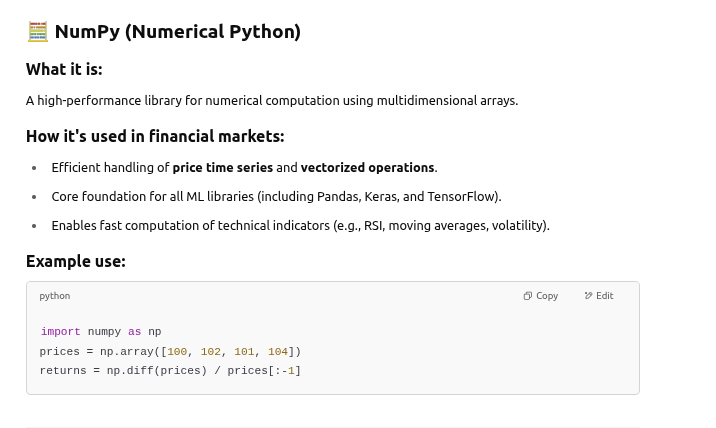Click the bold 'vectorized operations' text
The width and height of the screenshot is (716, 428).
367,168
